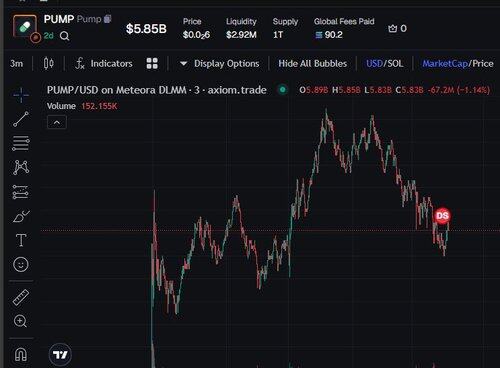Open the layout grid icon
Image resolution: width=500 pixels, height=368 pixels.
pyautogui.click(x=152, y=63)
